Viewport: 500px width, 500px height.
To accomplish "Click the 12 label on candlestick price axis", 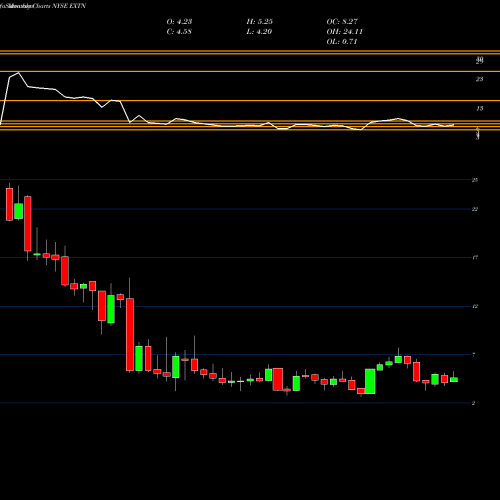I will coord(475,306).
